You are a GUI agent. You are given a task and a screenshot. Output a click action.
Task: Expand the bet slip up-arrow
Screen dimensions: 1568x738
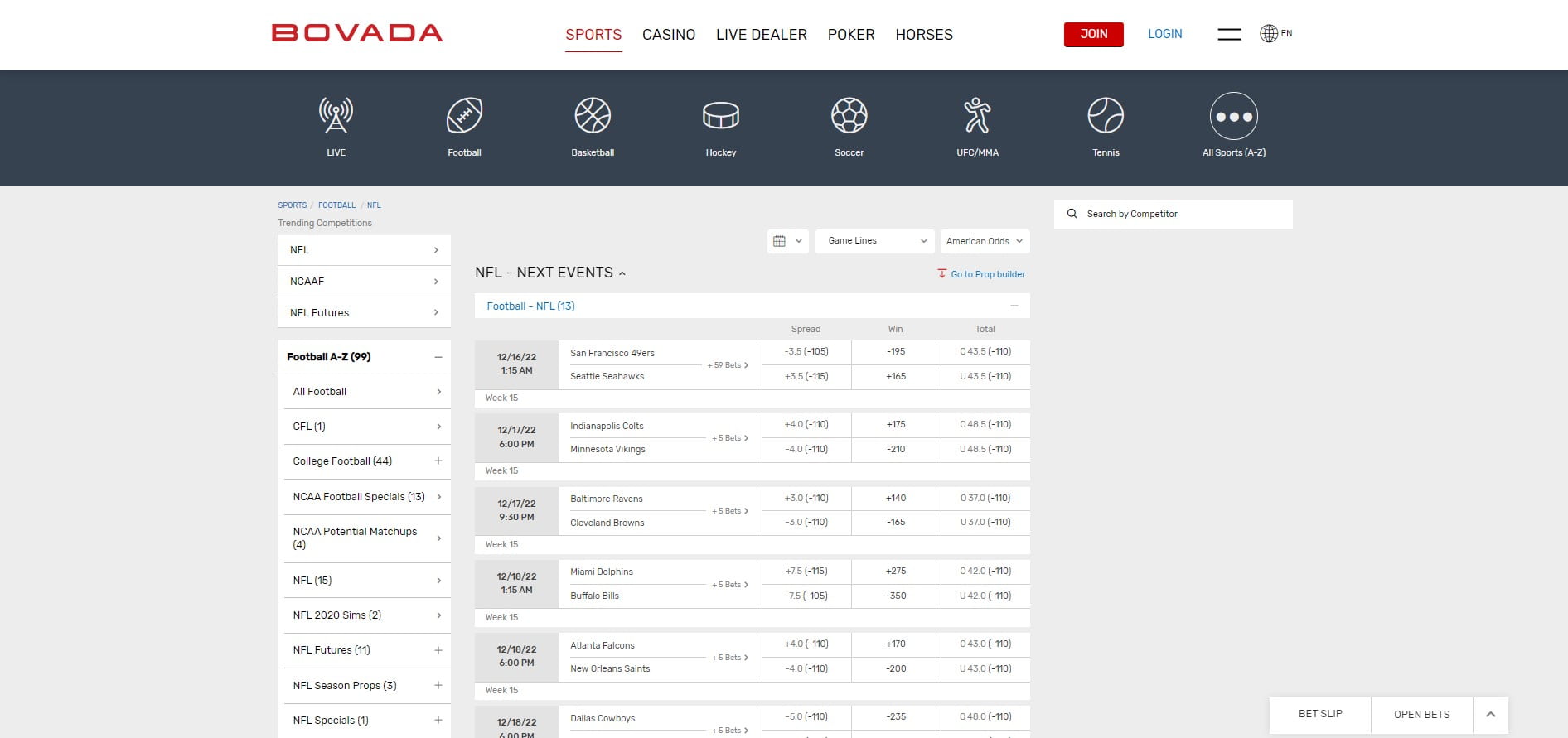pyautogui.click(x=1490, y=714)
